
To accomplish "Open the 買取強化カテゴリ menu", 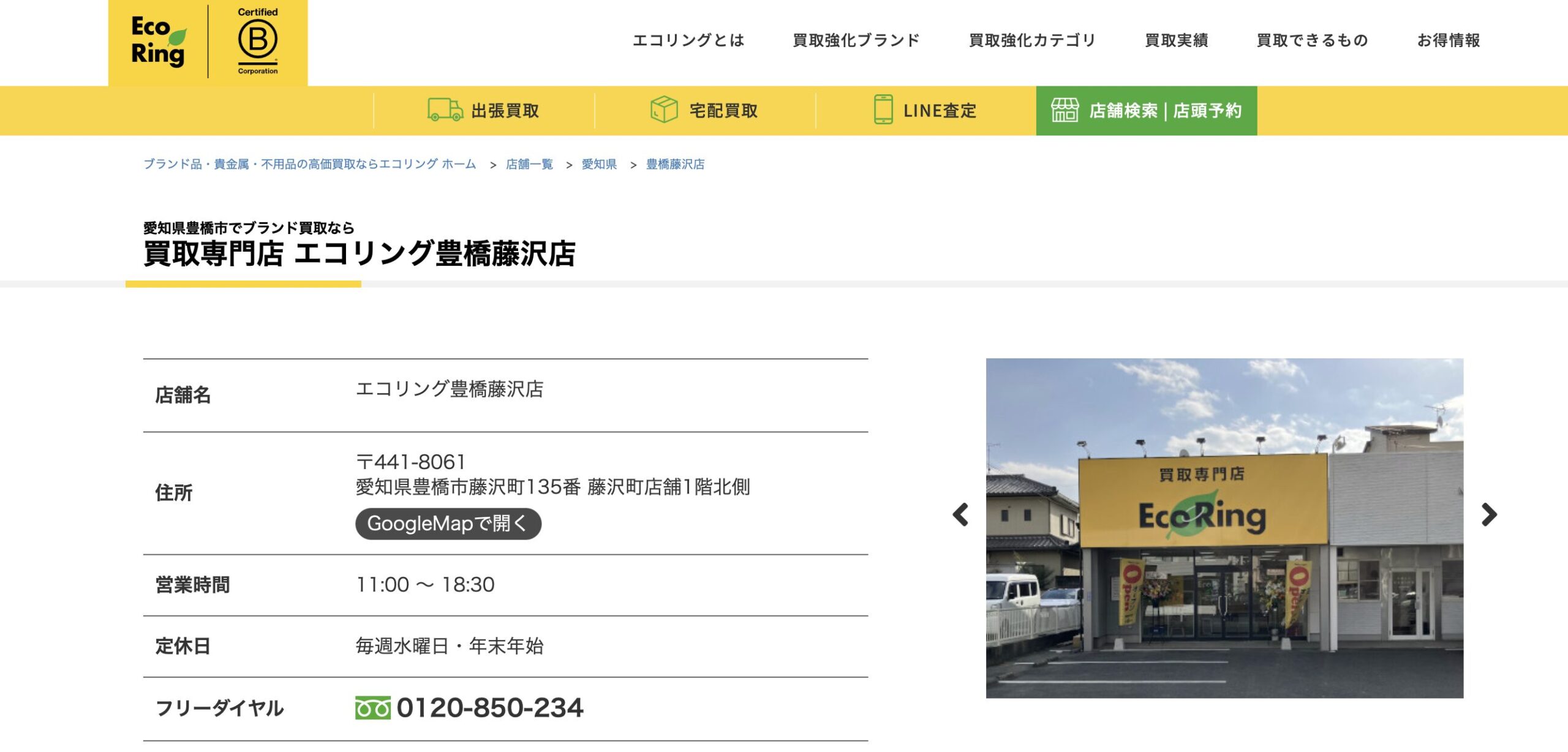I will (1033, 40).
